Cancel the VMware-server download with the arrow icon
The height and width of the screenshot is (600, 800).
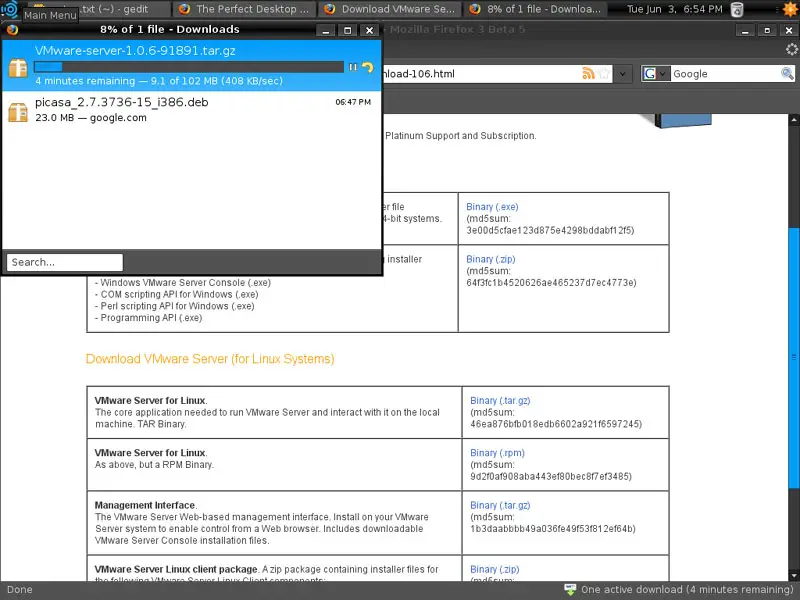point(367,67)
